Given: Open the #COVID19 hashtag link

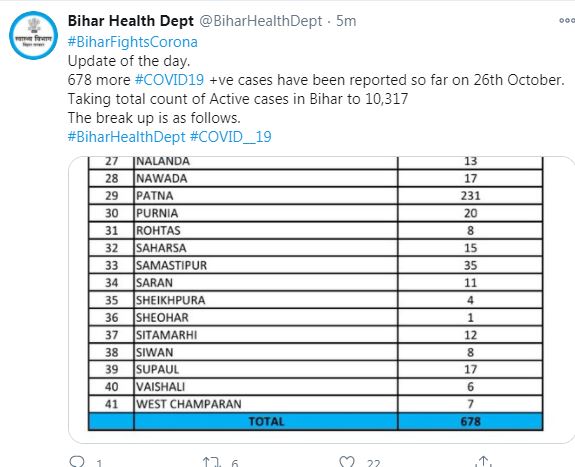Looking at the screenshot, I should (x=169, y=80).
